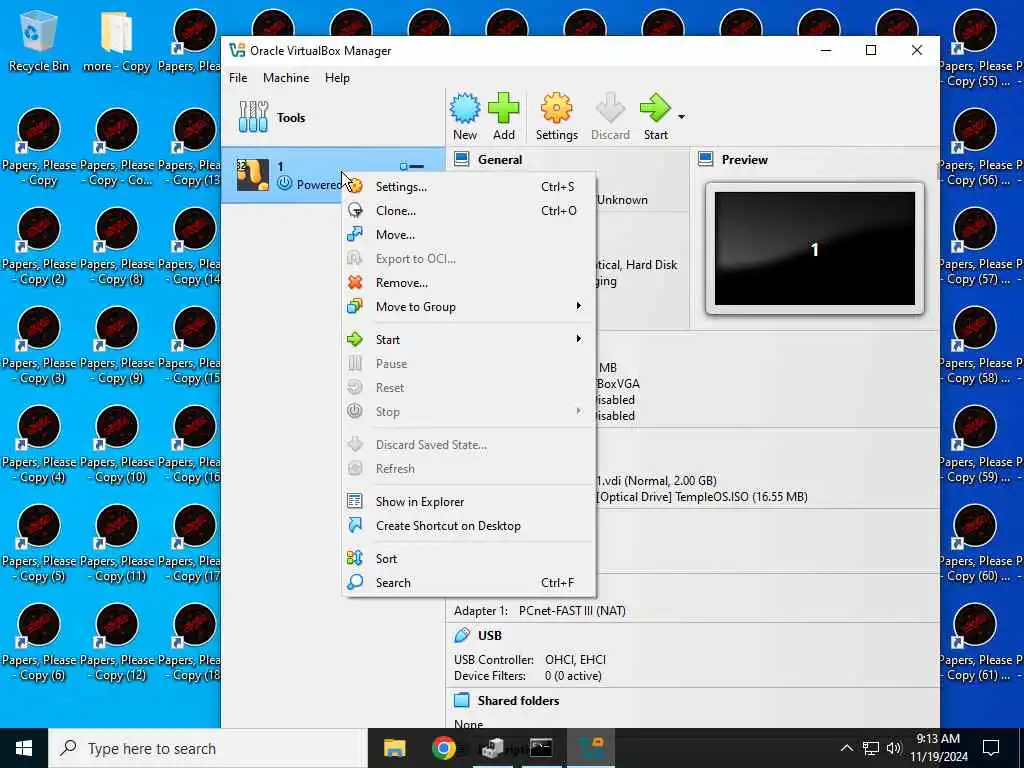Select the 'Papers, Please - Copy (12)' shortcut

(x=117, y=643)
